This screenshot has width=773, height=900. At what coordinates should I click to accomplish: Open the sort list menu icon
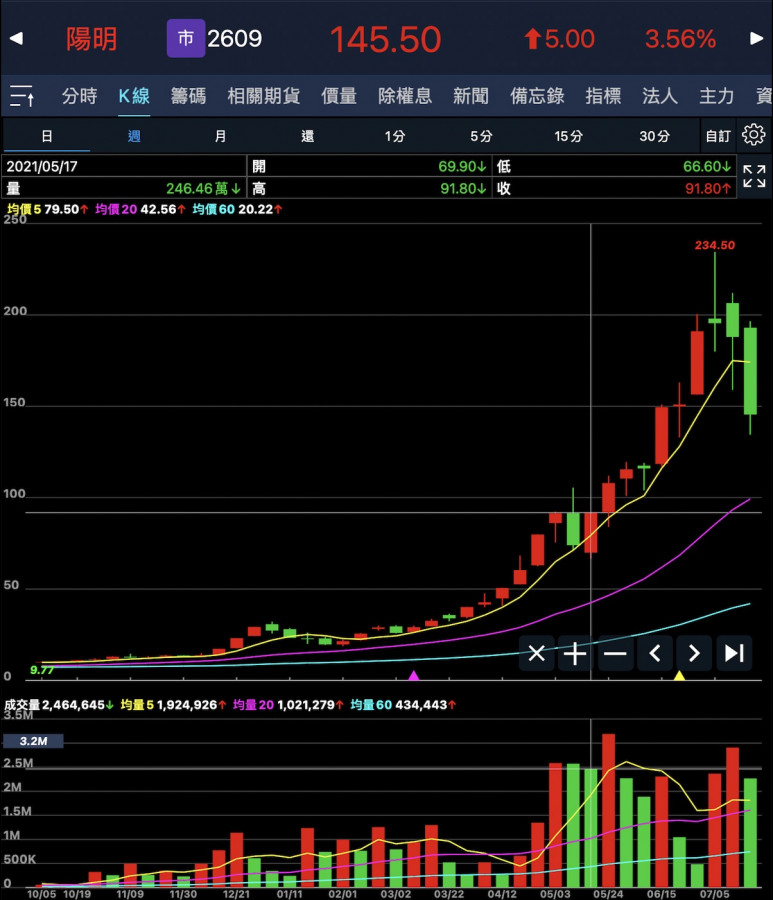pos(22,96)
